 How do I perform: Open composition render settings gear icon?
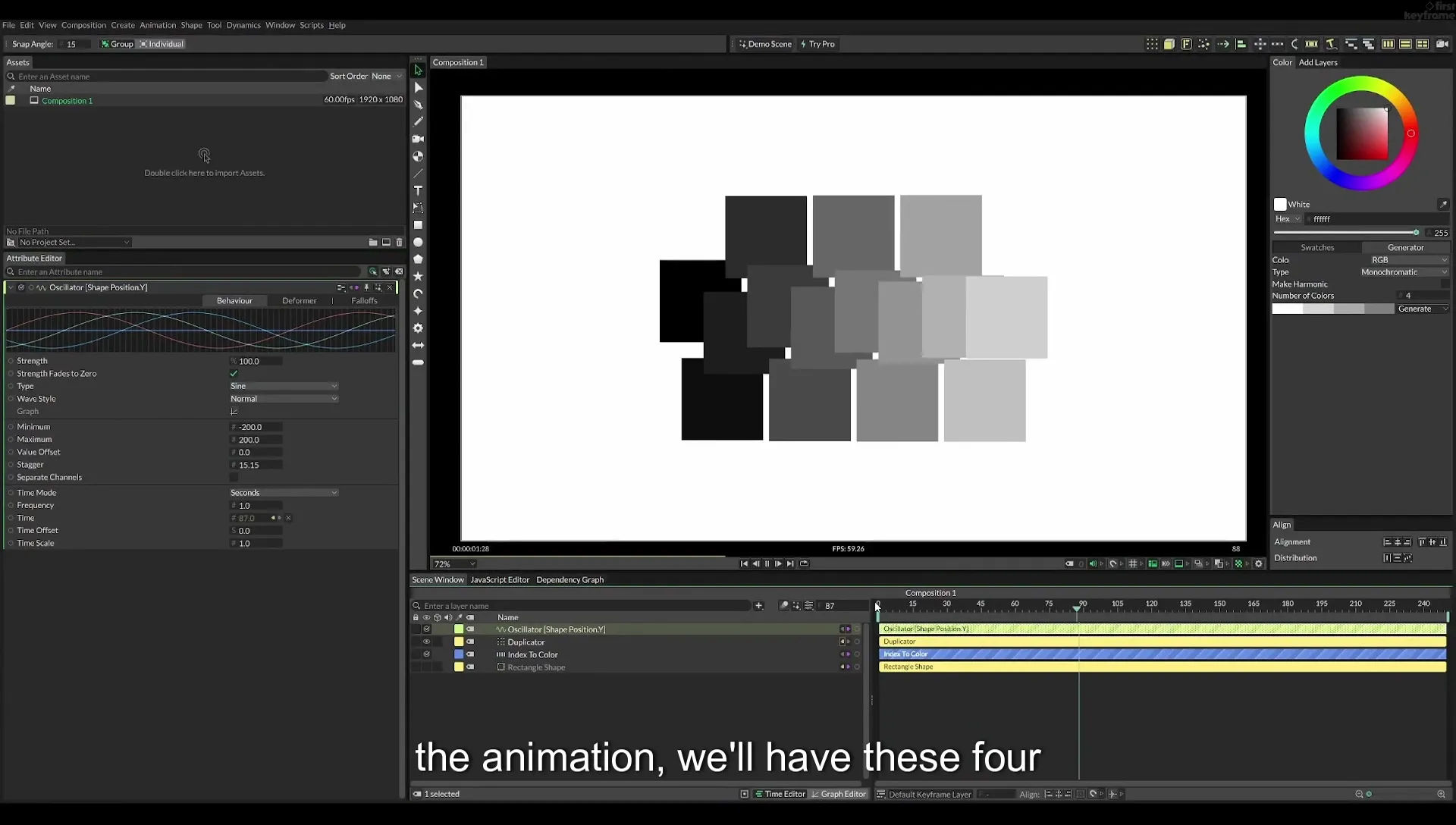pyautogui.click(x=1259, y=563)
